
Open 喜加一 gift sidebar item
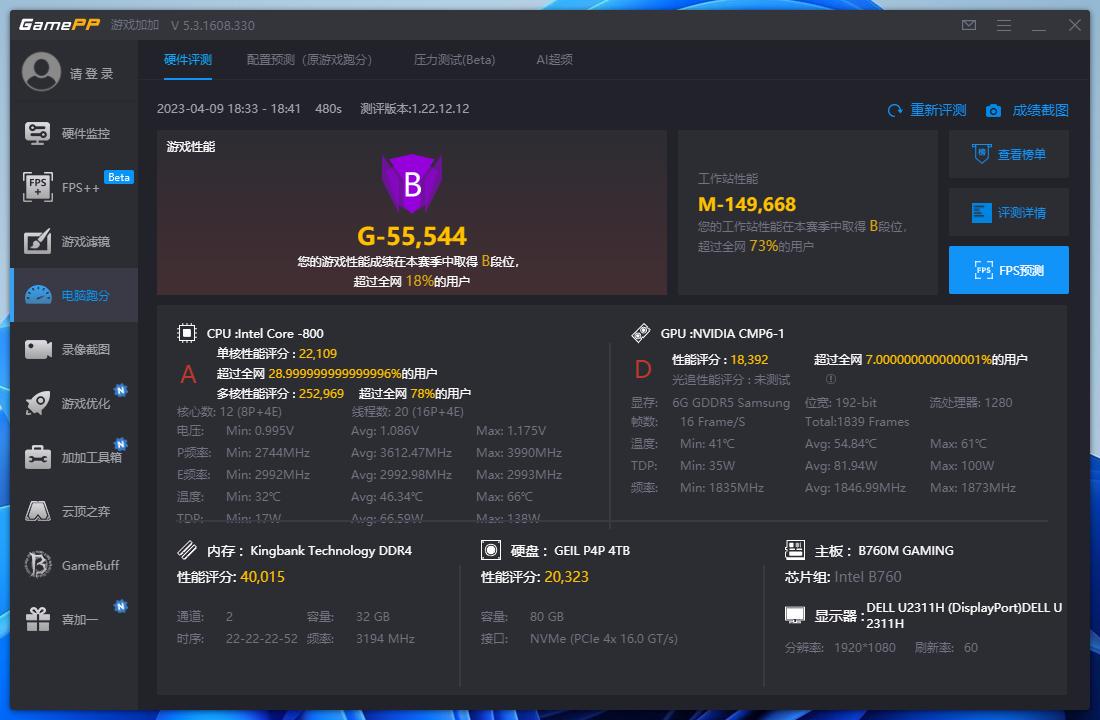coord(74,620)
